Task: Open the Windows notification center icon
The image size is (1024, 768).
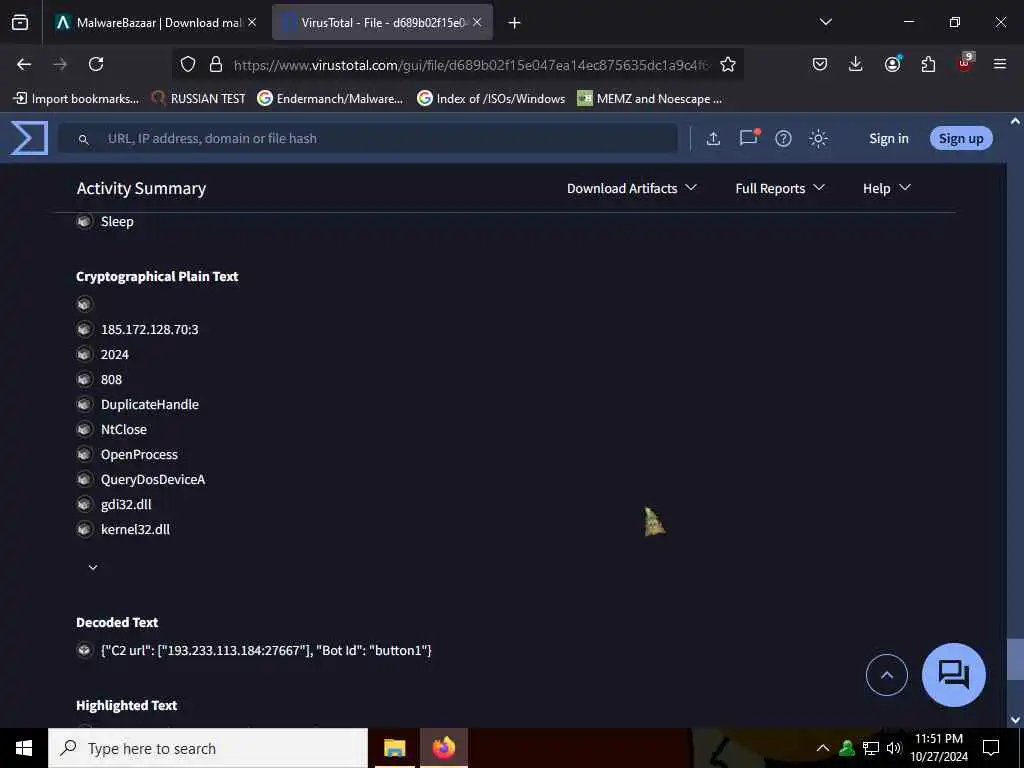Action: [991, 748]
